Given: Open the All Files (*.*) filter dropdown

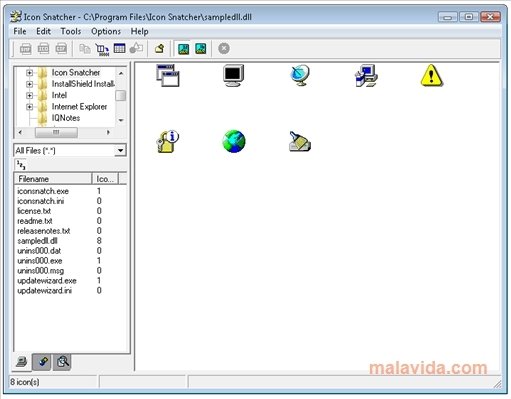Looking at the screenshot, I should pyautogui.click(x=120, y=150).
